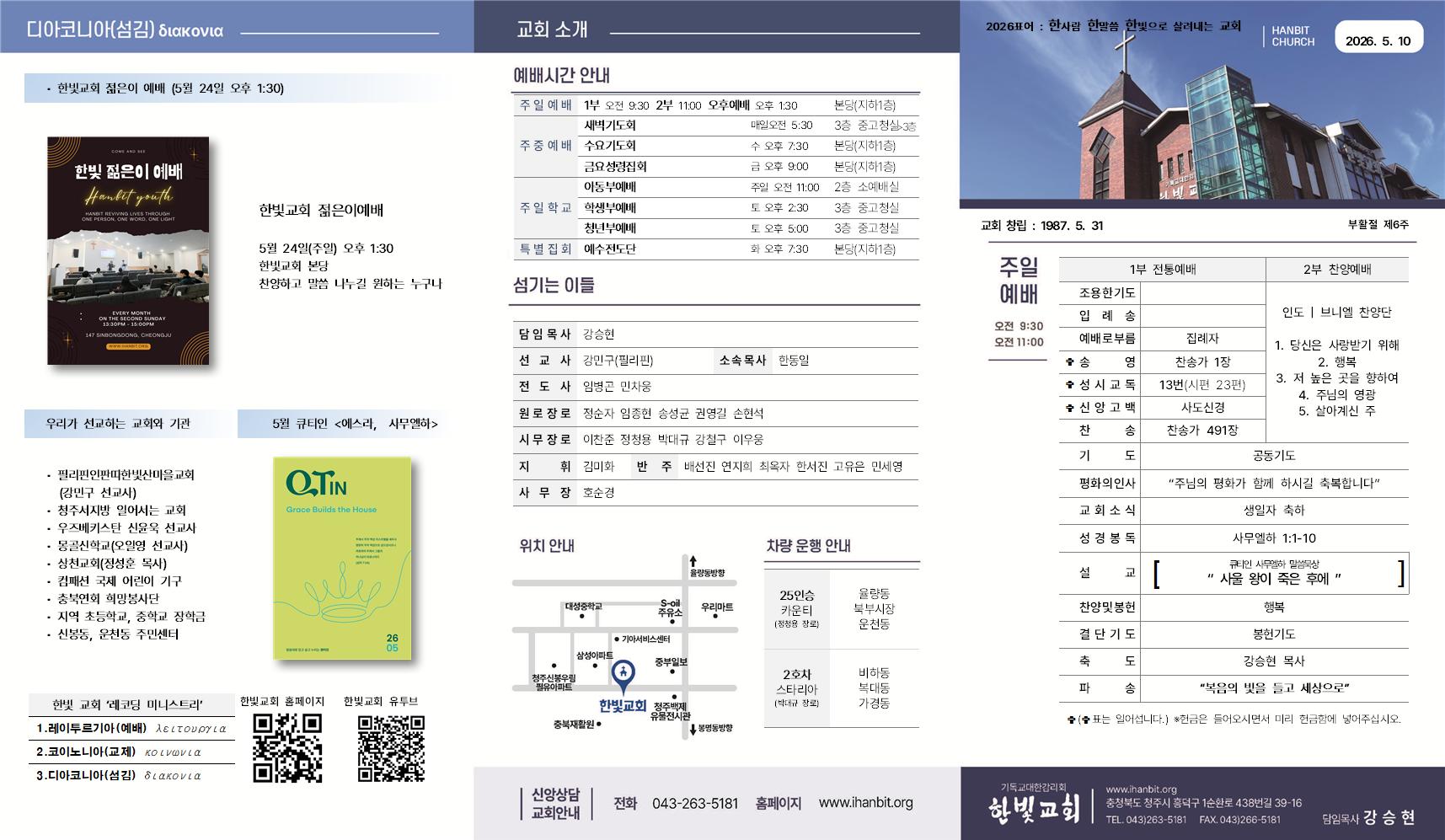The image size is (1445, 840).
Task: Click the 수요기도회 row
Action: pyautogui.click(x=749, y=146)
